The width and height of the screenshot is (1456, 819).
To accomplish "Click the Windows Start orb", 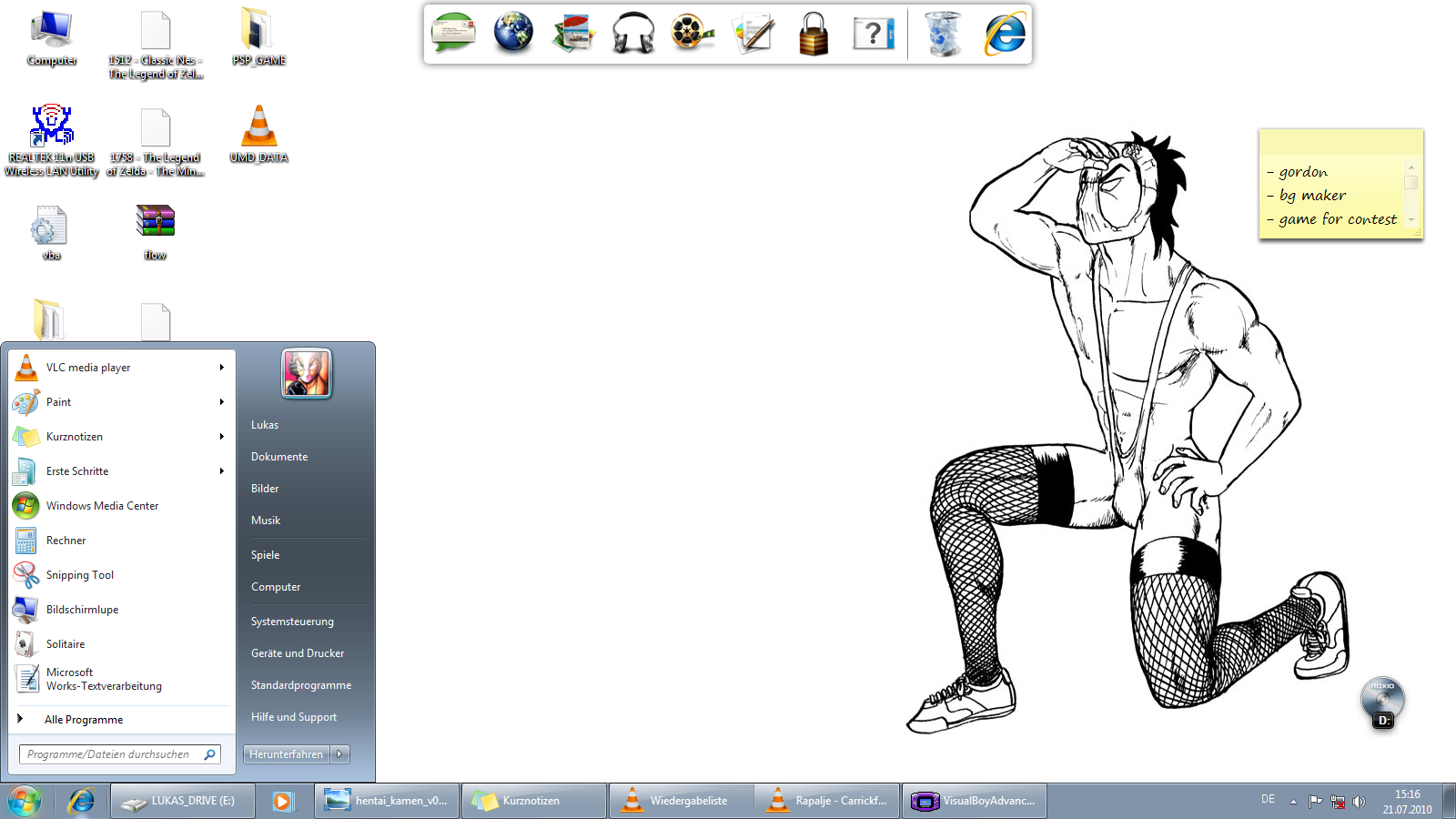I will click(x=25, y=801).
